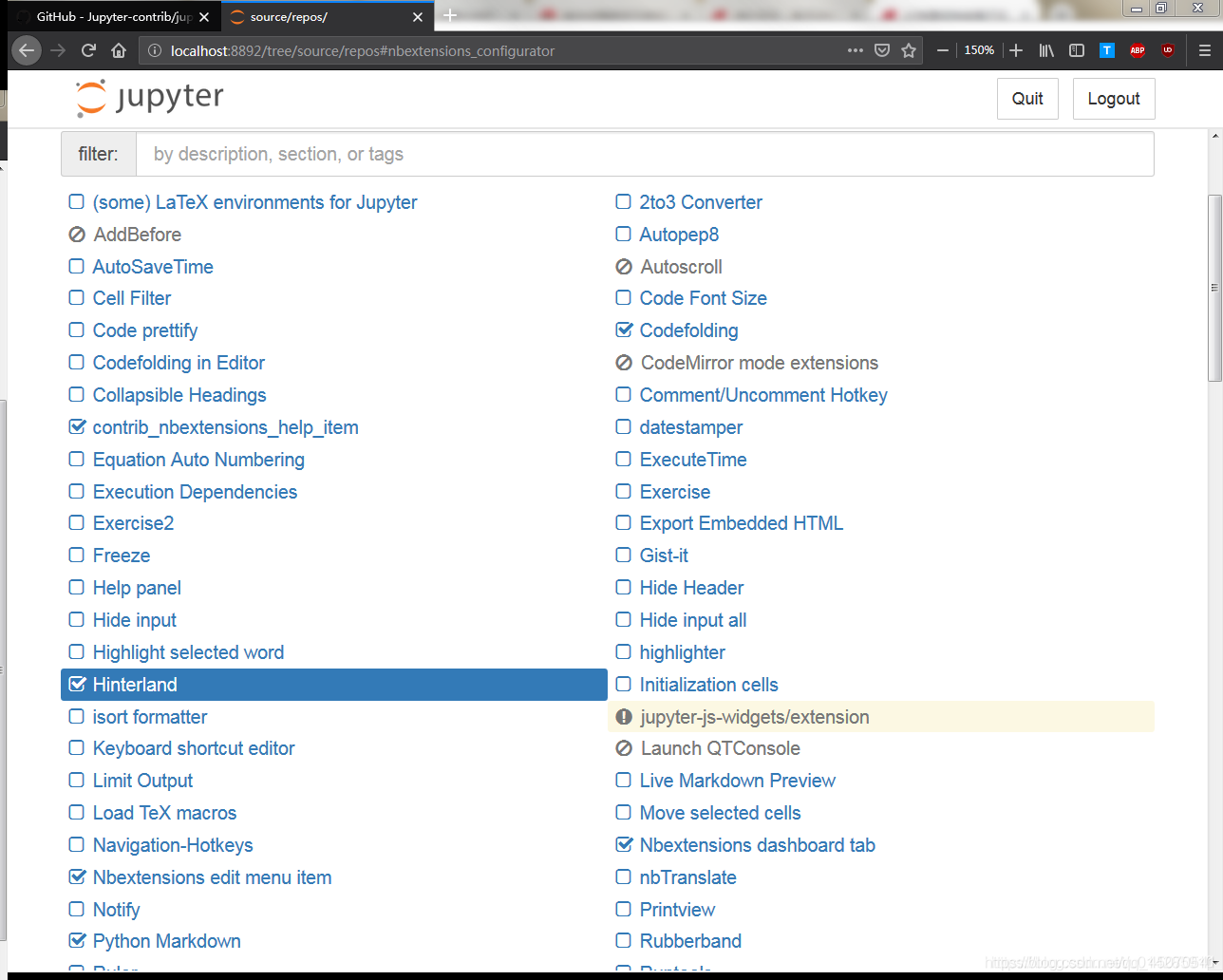Open the Code prettify extension link
This screenshot has width=1223, height=980.
(x=145, y=330)
